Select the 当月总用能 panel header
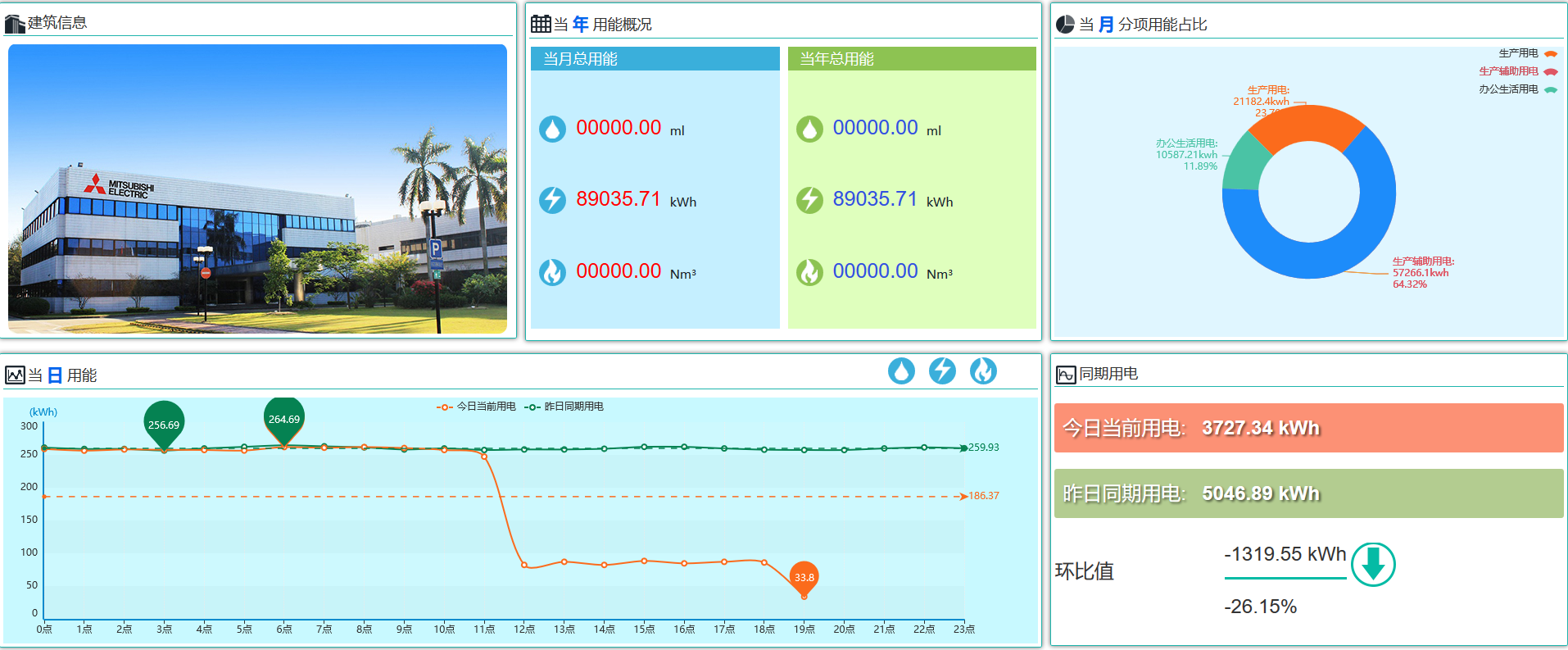 click(x=655, y=59)
